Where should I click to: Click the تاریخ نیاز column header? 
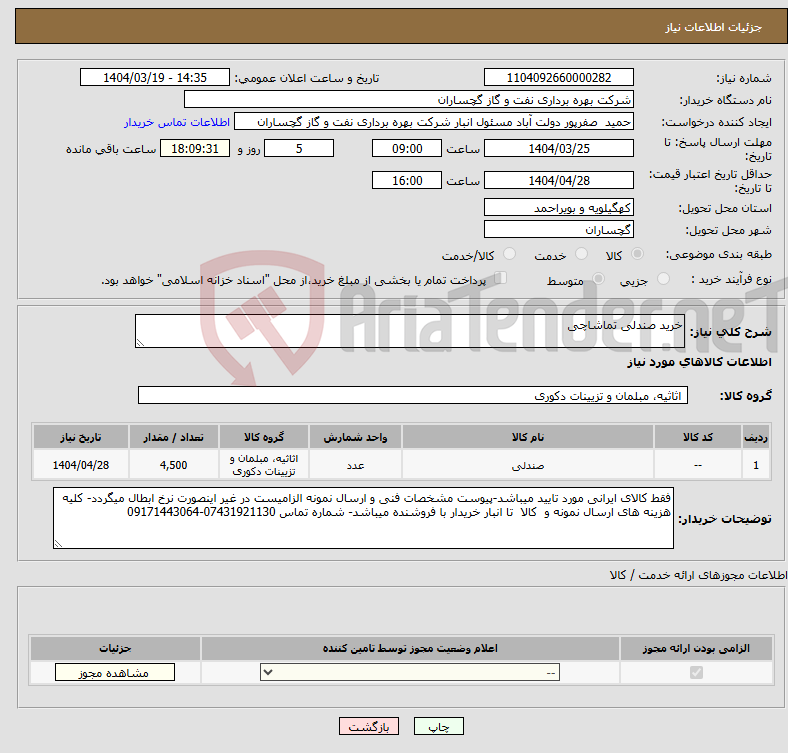[x=81, y=437]
